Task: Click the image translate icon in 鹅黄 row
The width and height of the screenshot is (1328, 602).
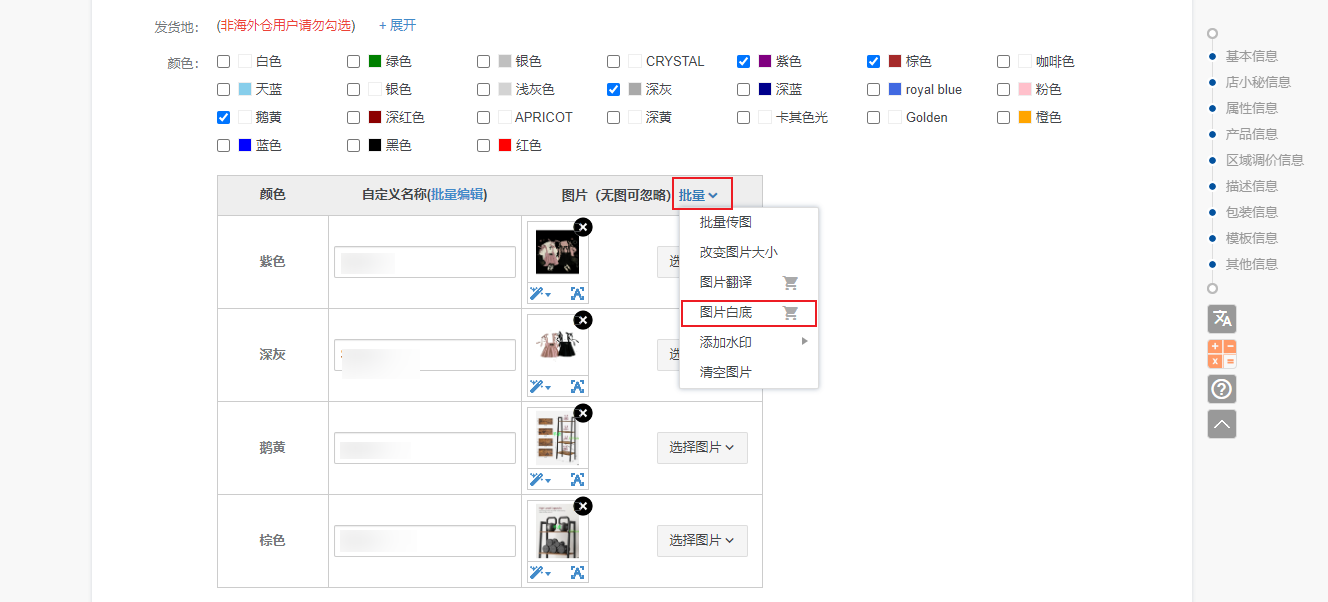Action: pyautogui.click(x=577, y=479)
